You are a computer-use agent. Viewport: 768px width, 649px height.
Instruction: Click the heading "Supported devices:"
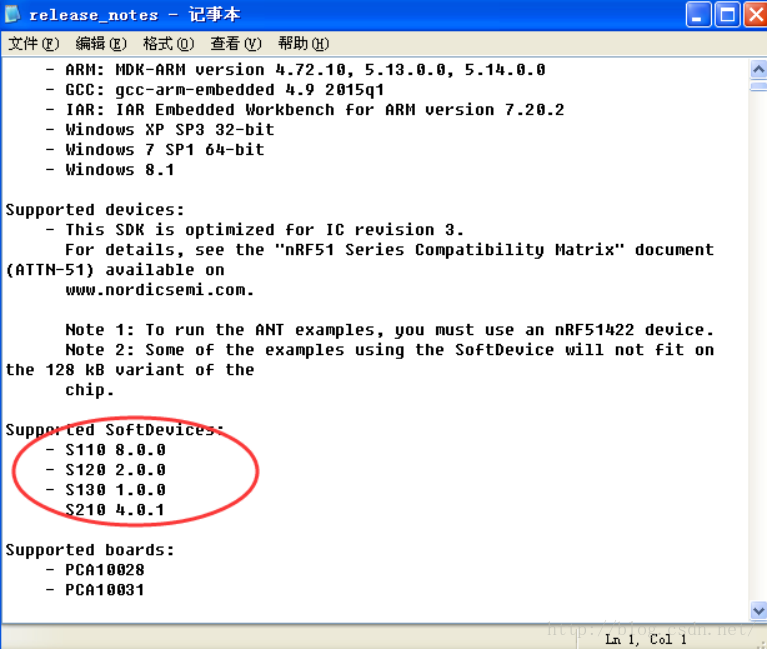95,210
